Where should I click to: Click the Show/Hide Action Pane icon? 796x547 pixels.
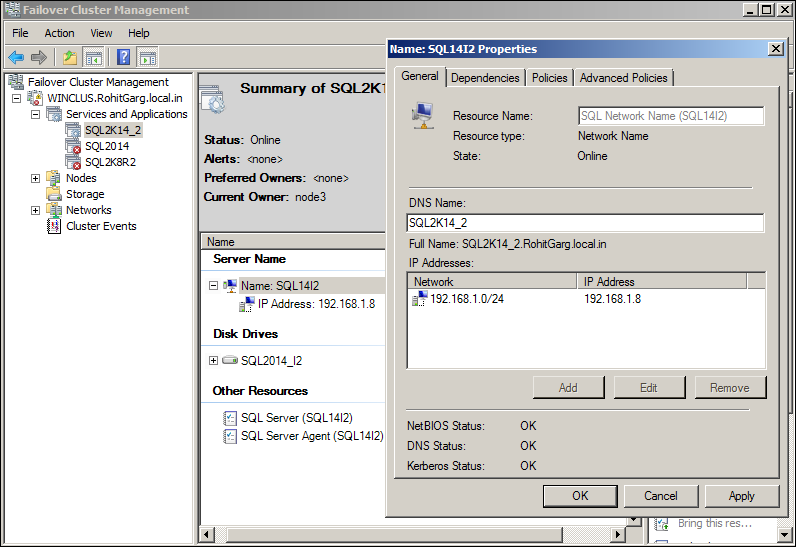(148, 58)
